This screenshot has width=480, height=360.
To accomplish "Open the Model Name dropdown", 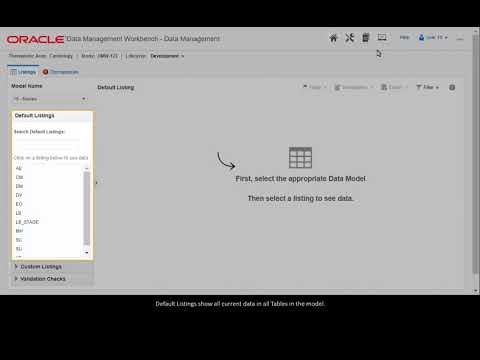I will click(50, 99).
